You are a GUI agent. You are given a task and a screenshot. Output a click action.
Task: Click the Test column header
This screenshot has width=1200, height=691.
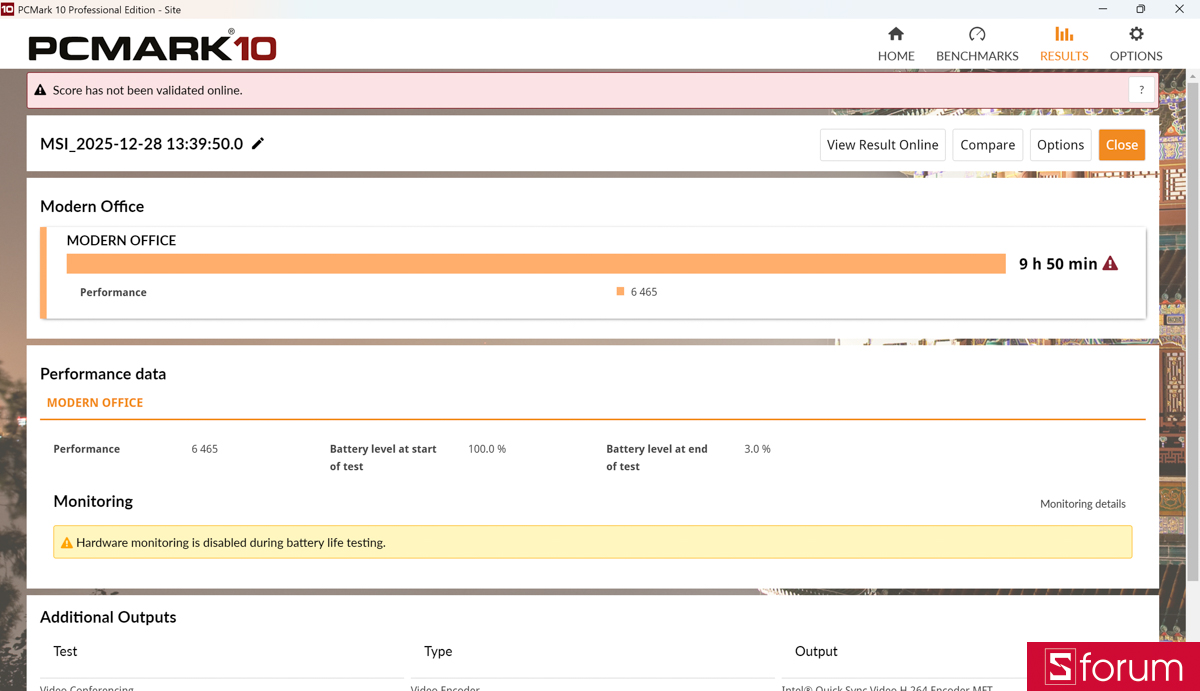65,651
